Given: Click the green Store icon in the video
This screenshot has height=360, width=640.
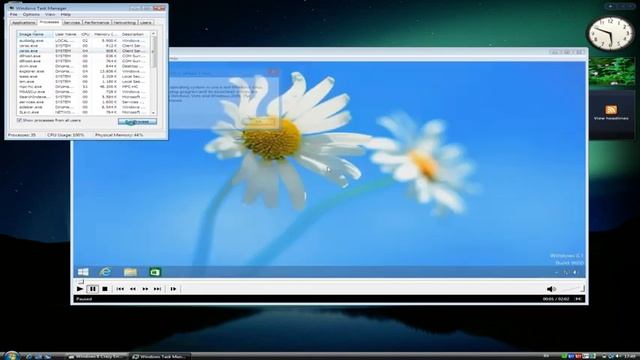Looking at the screenshot, I should 155,272.
